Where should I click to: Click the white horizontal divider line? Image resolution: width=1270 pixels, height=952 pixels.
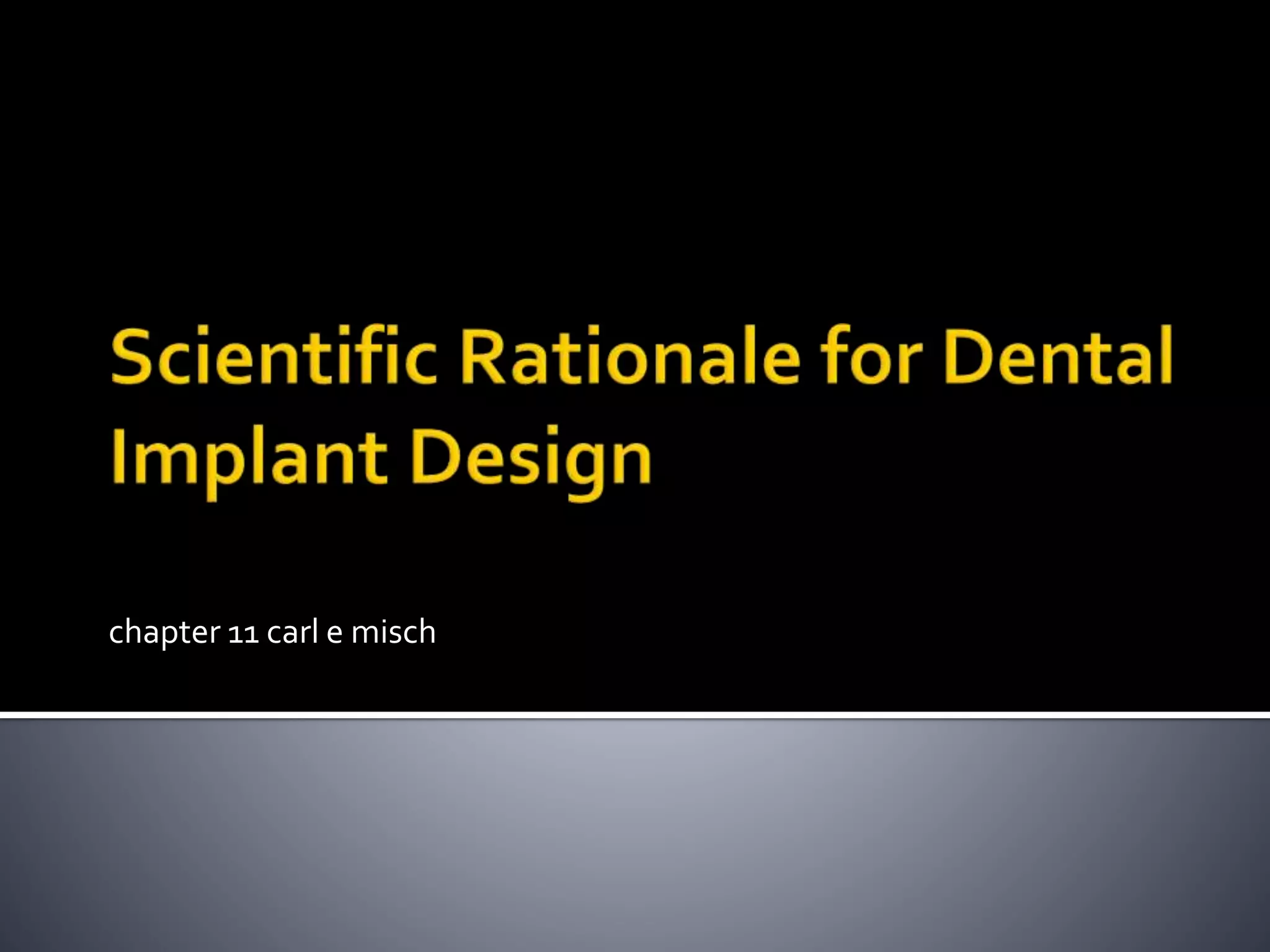[635, 715]
